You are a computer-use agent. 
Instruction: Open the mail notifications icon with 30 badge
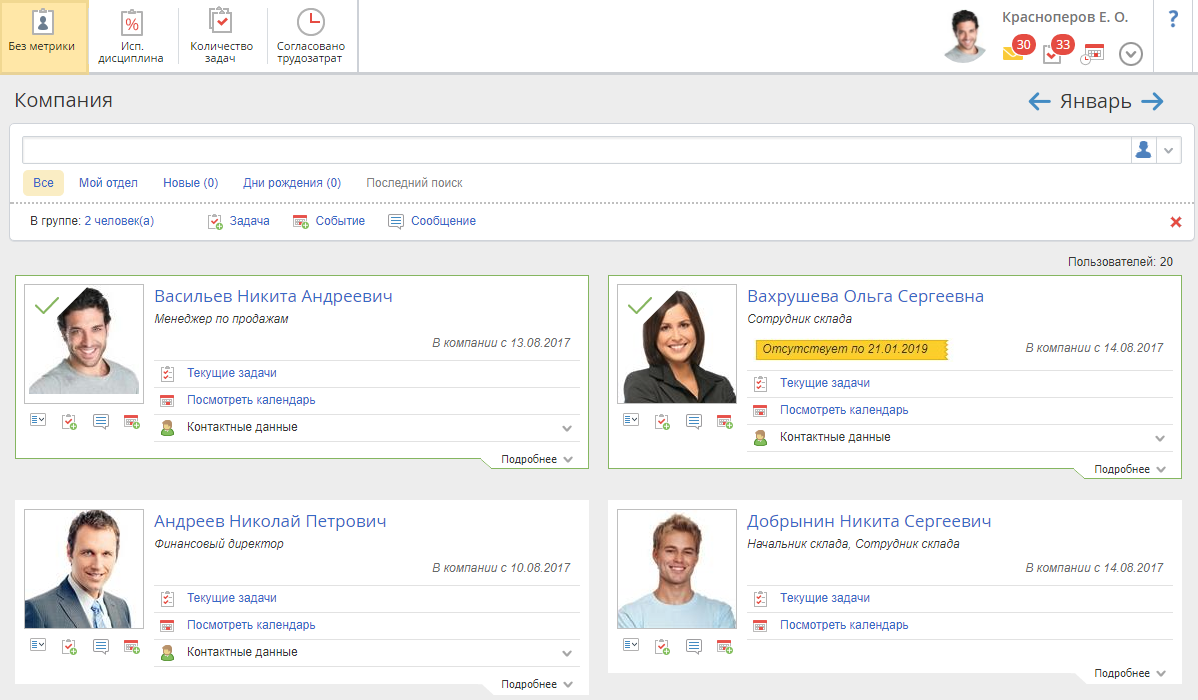(1013, 54)
